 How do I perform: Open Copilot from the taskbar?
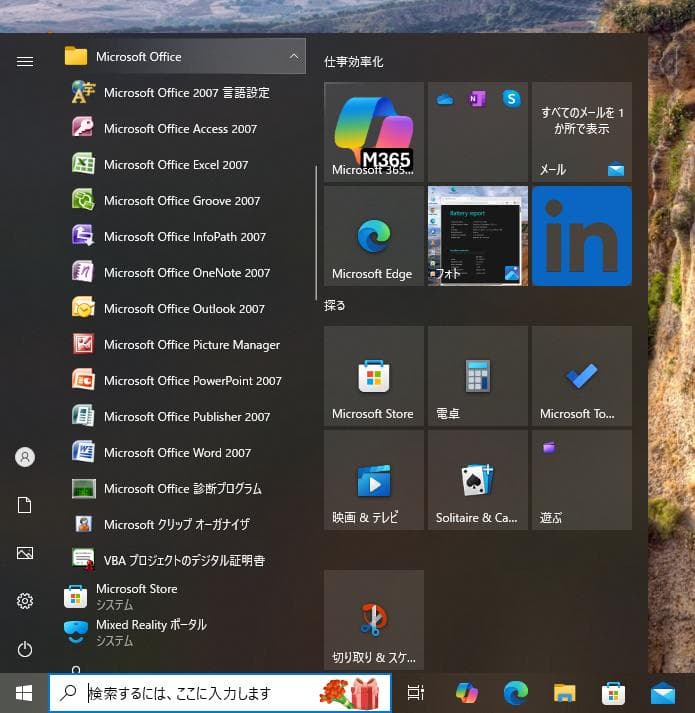[x=467, y=693]
